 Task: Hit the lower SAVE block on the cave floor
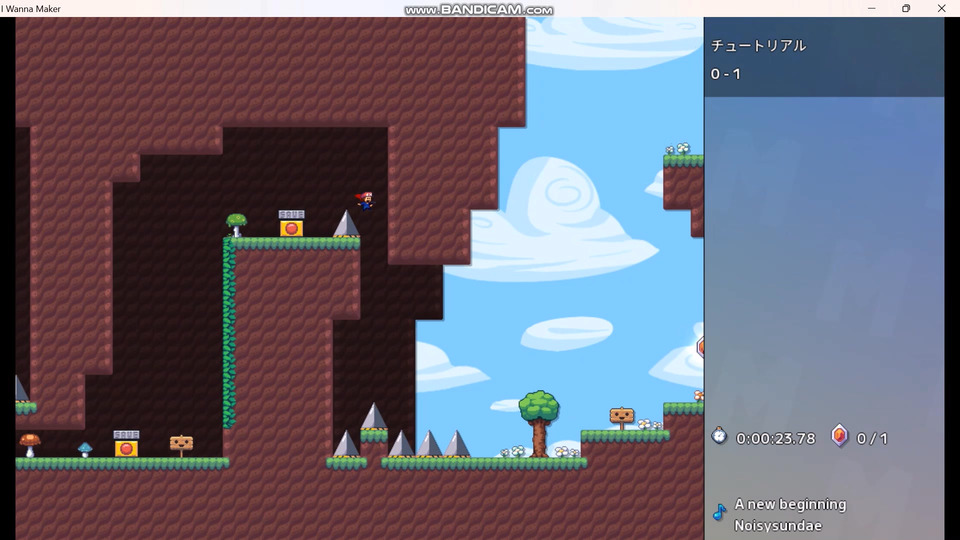[x=126, y=444]
